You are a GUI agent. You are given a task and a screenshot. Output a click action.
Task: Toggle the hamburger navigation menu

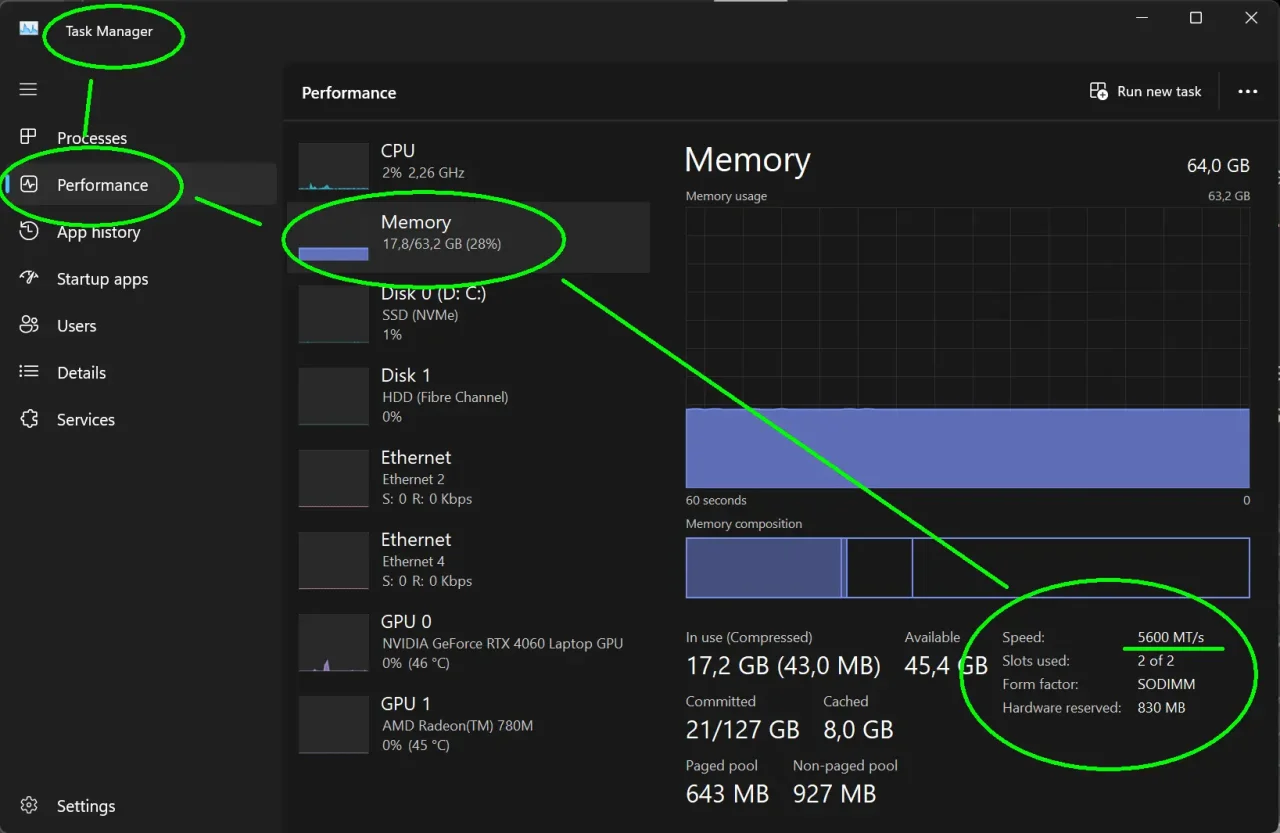pos(28,90)
